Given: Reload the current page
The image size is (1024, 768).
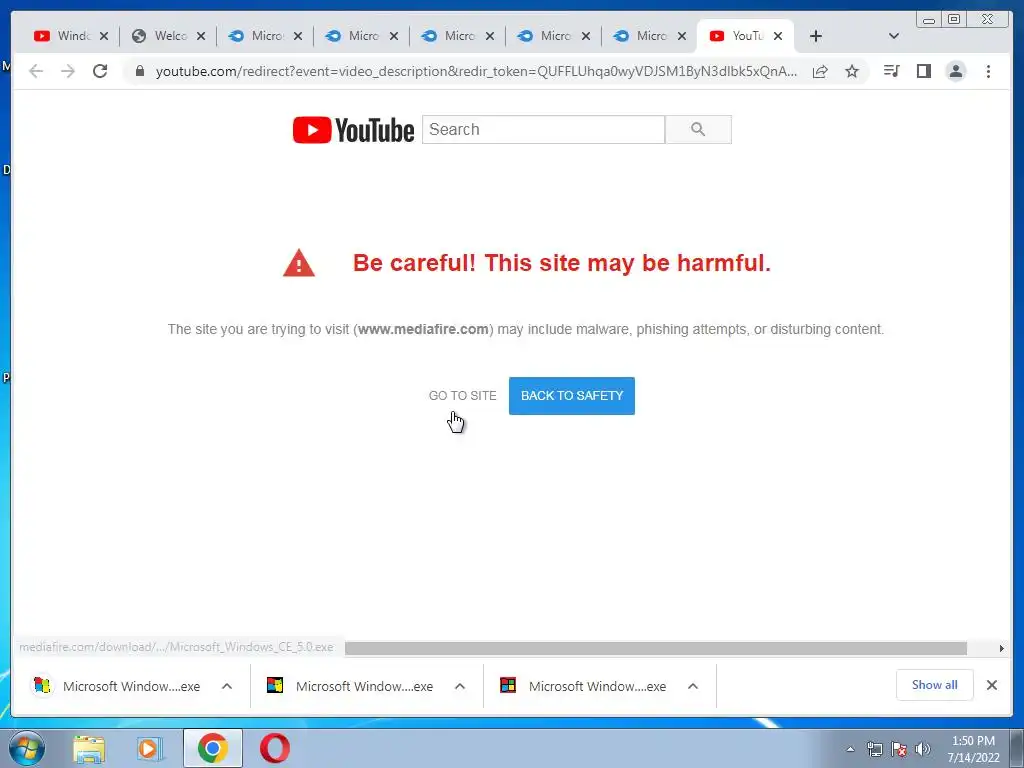Looking at the screenshot, I should tap(100, 71).
